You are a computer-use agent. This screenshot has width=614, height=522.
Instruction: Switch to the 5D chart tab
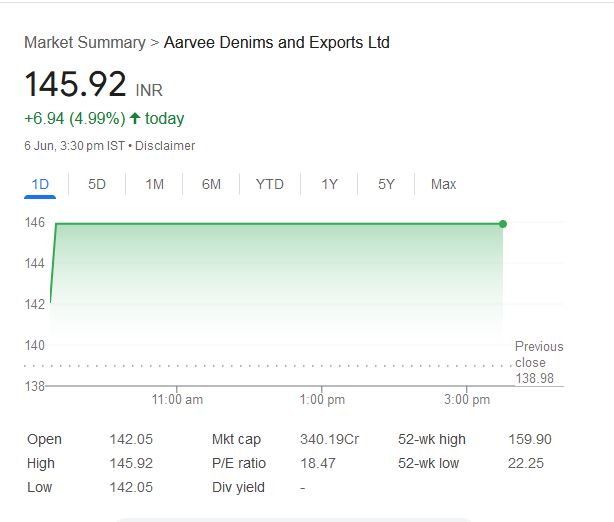pos(97,184)
